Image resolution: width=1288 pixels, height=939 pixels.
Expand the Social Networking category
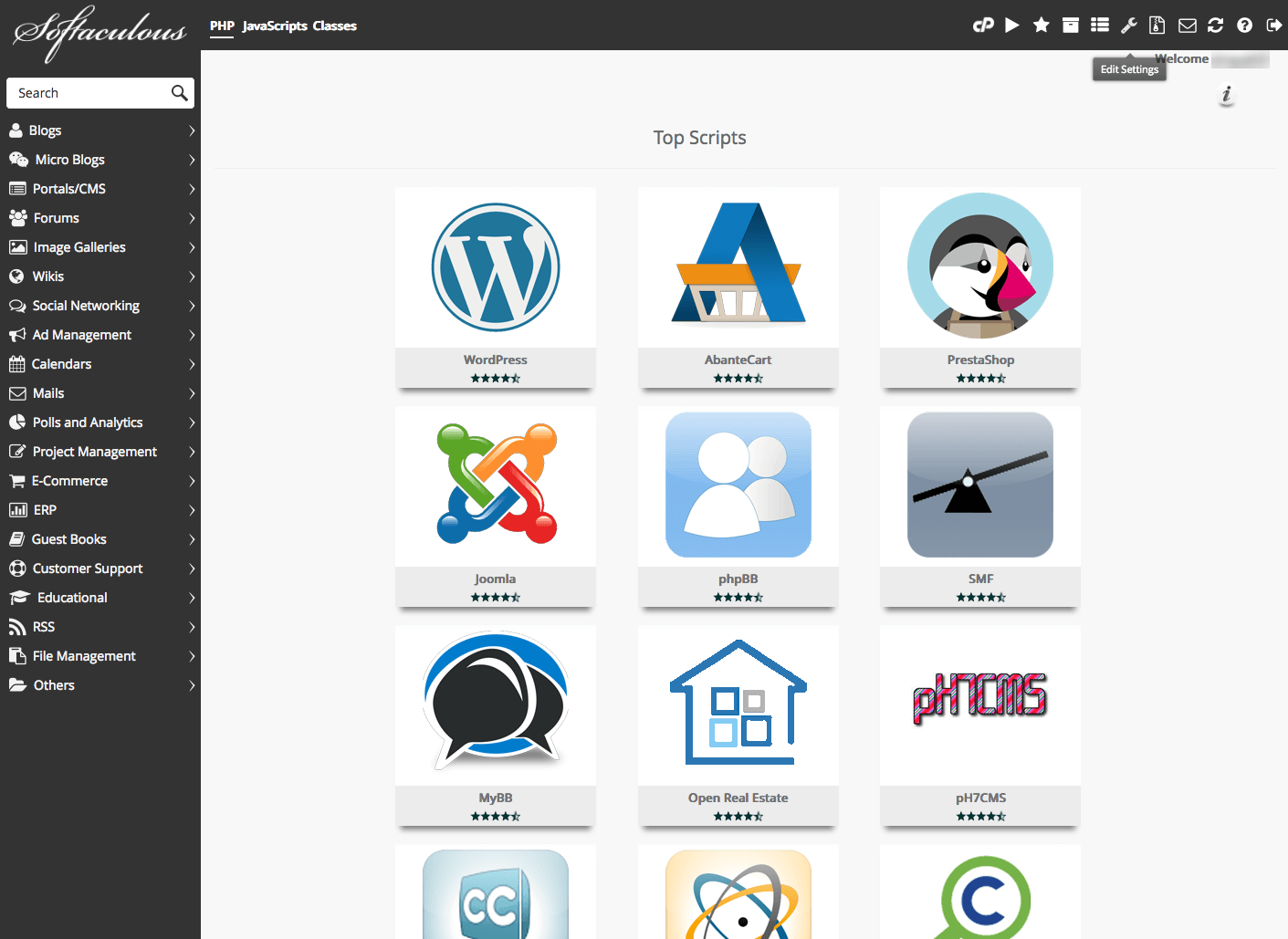[100, 306]
